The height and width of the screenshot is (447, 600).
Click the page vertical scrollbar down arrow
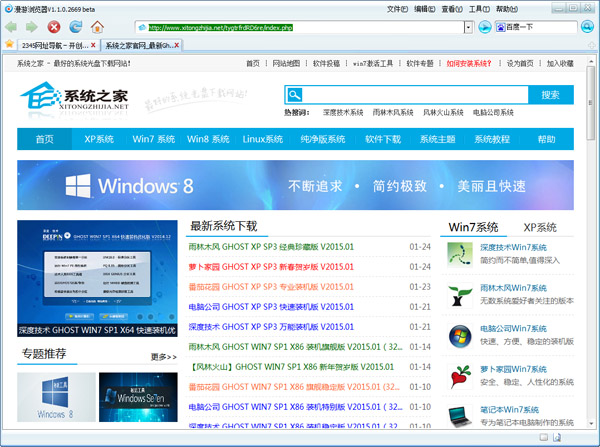592,425
